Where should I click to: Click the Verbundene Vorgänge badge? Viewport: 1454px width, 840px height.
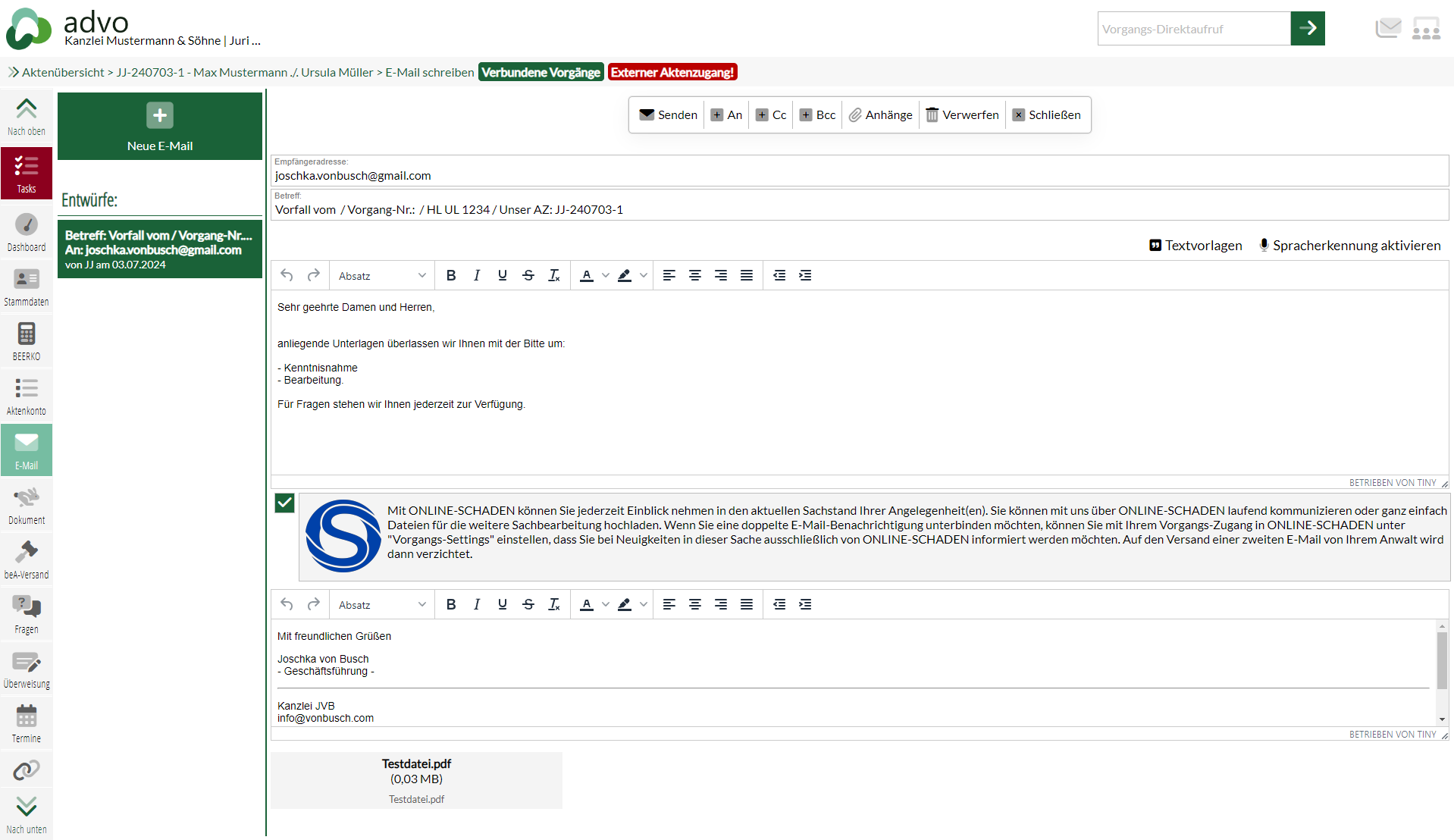coord(541,72)
